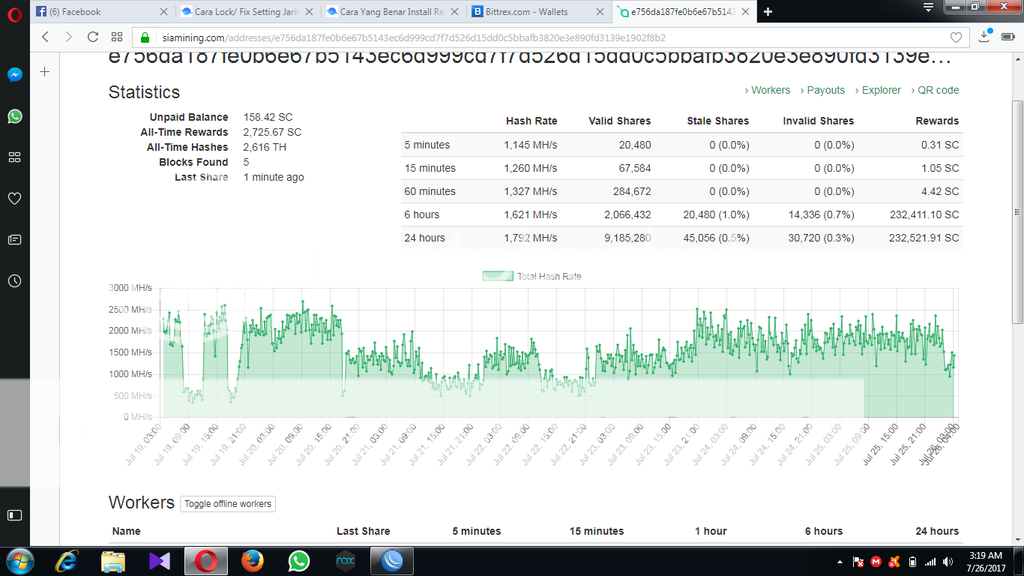
Task: Open the History clock icon in the sidebar
Action: (x=15, y=281)
